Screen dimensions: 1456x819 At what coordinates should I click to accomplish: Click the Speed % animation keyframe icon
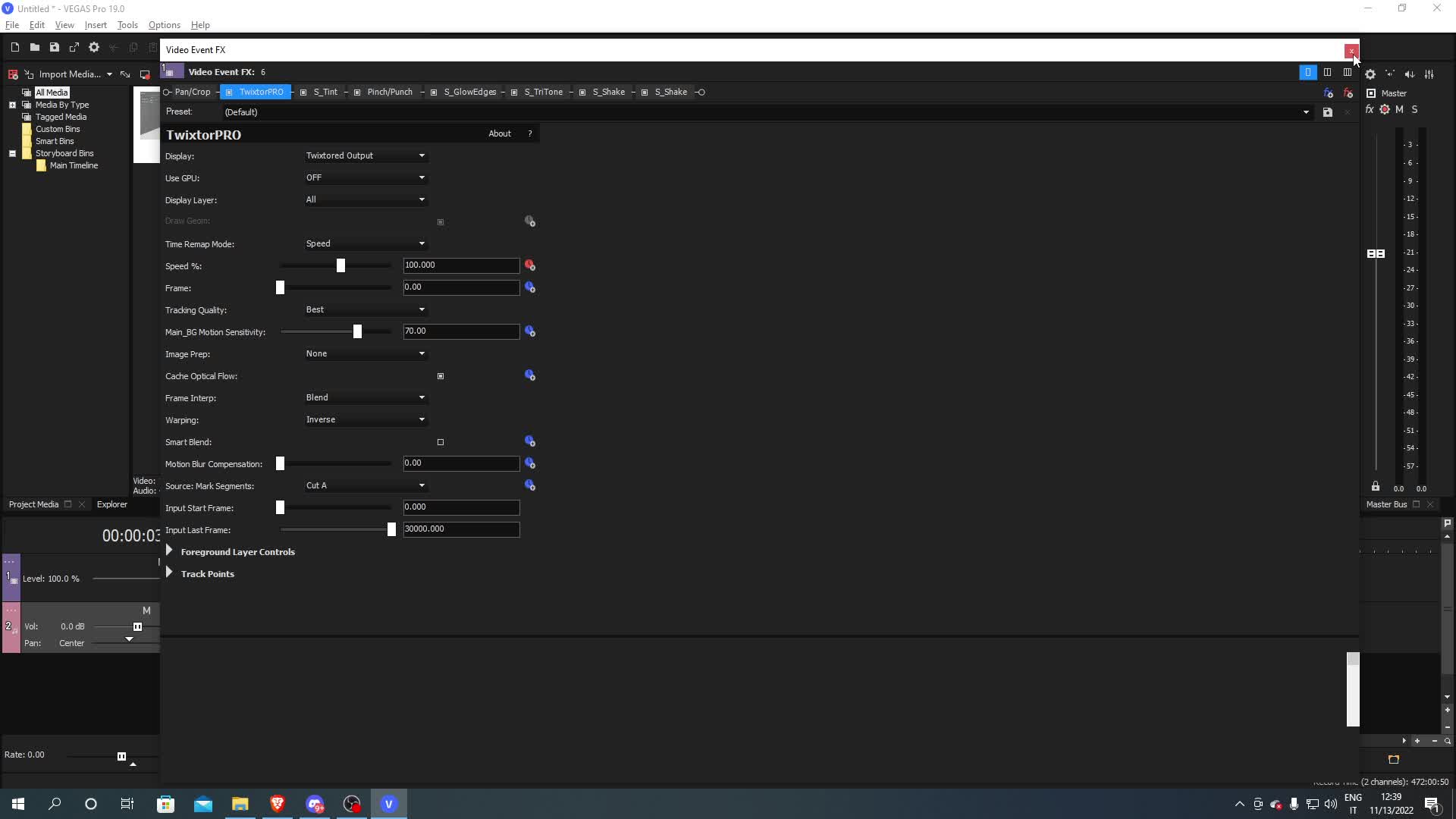[530, 265]
